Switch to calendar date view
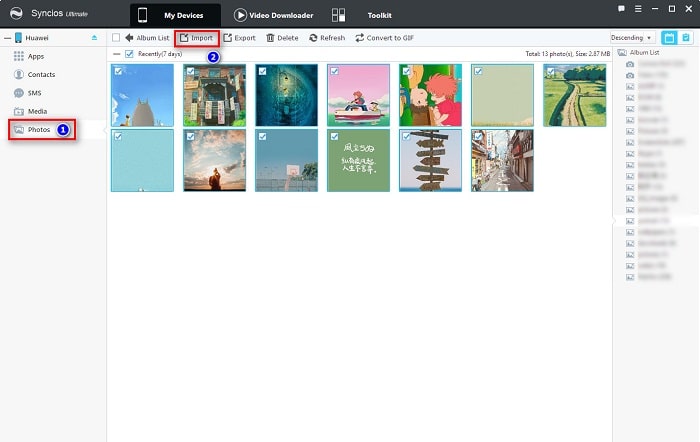This screenshot has height=442, width=700. (669, 38)
